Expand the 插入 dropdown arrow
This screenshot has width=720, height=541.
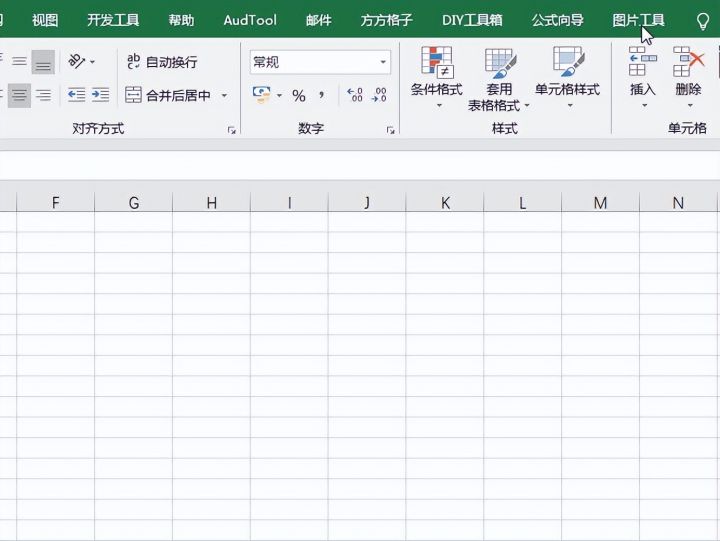coord(644,106)
